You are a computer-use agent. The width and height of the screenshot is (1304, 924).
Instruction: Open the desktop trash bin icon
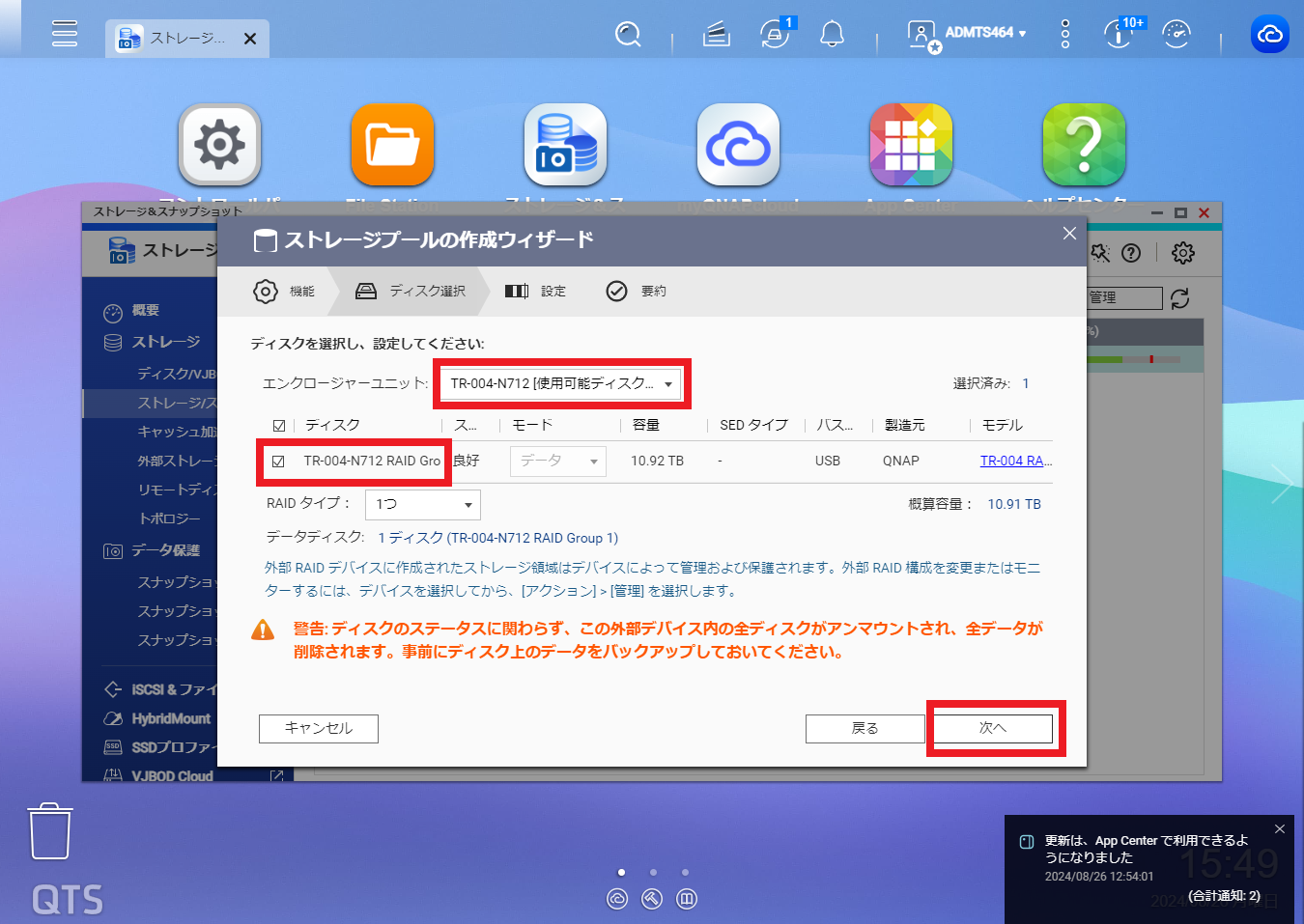coord(49,830)
